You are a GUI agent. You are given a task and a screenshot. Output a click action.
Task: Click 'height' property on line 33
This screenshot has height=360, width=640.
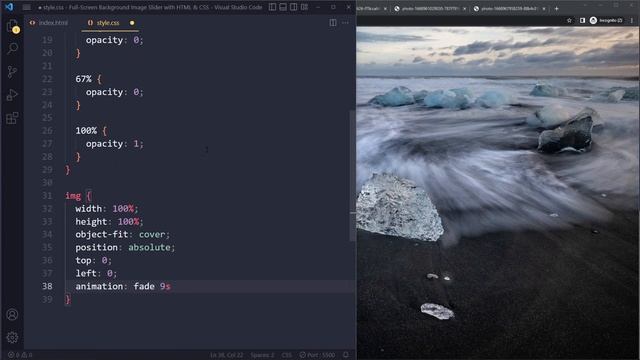click(x=91, y=222)
